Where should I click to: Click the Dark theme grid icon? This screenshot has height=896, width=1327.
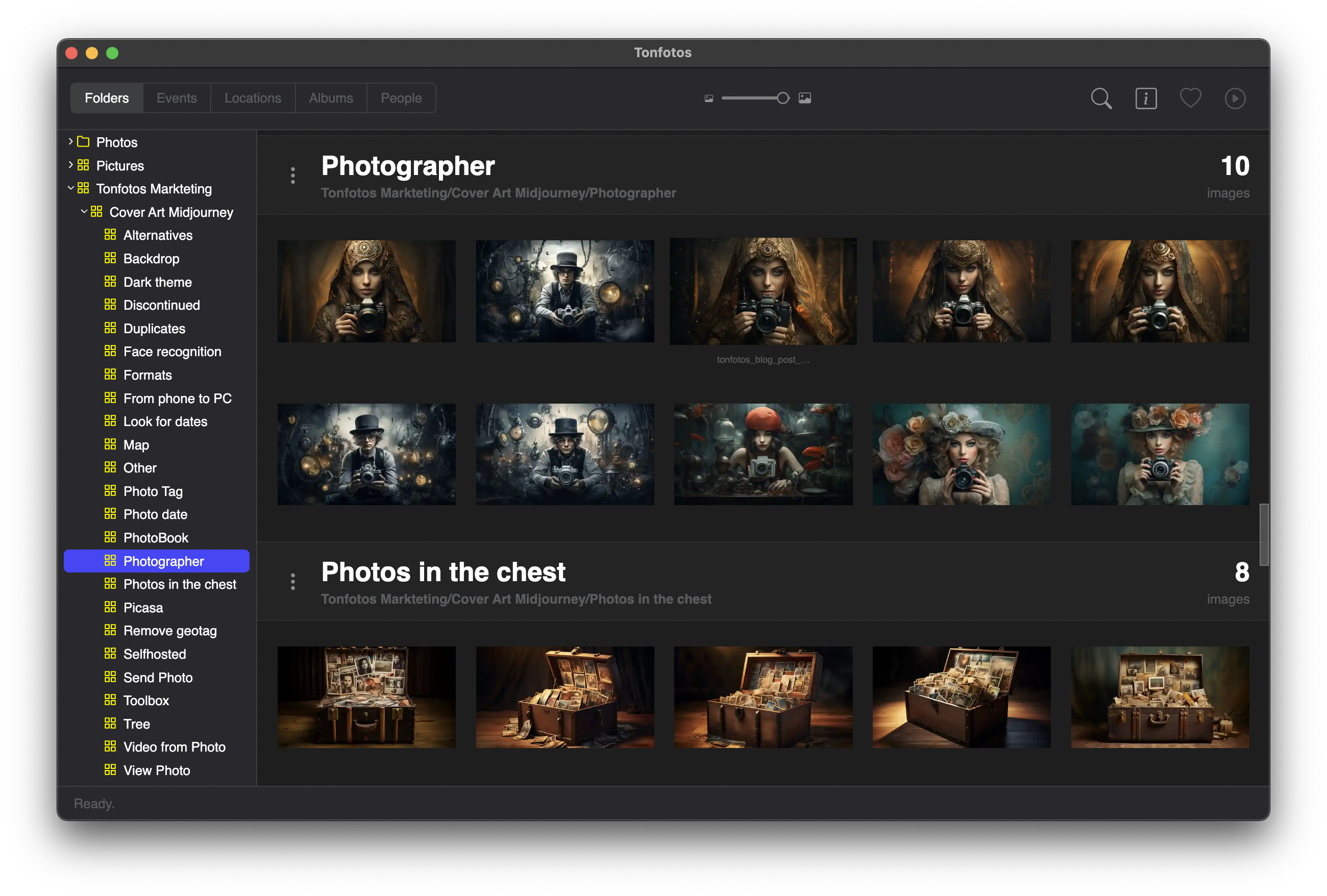(110, 281)
